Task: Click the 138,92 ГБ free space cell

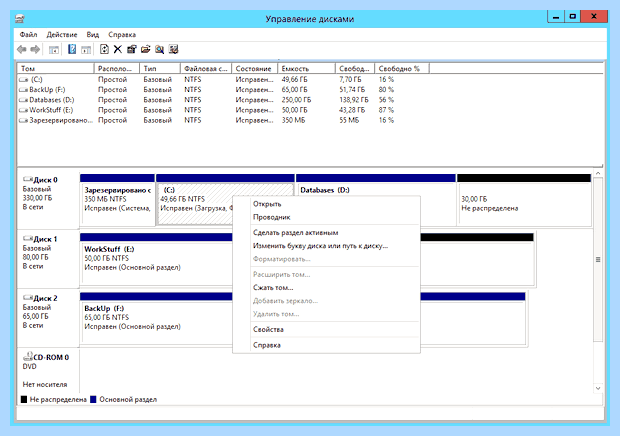Action: (354, 100)
